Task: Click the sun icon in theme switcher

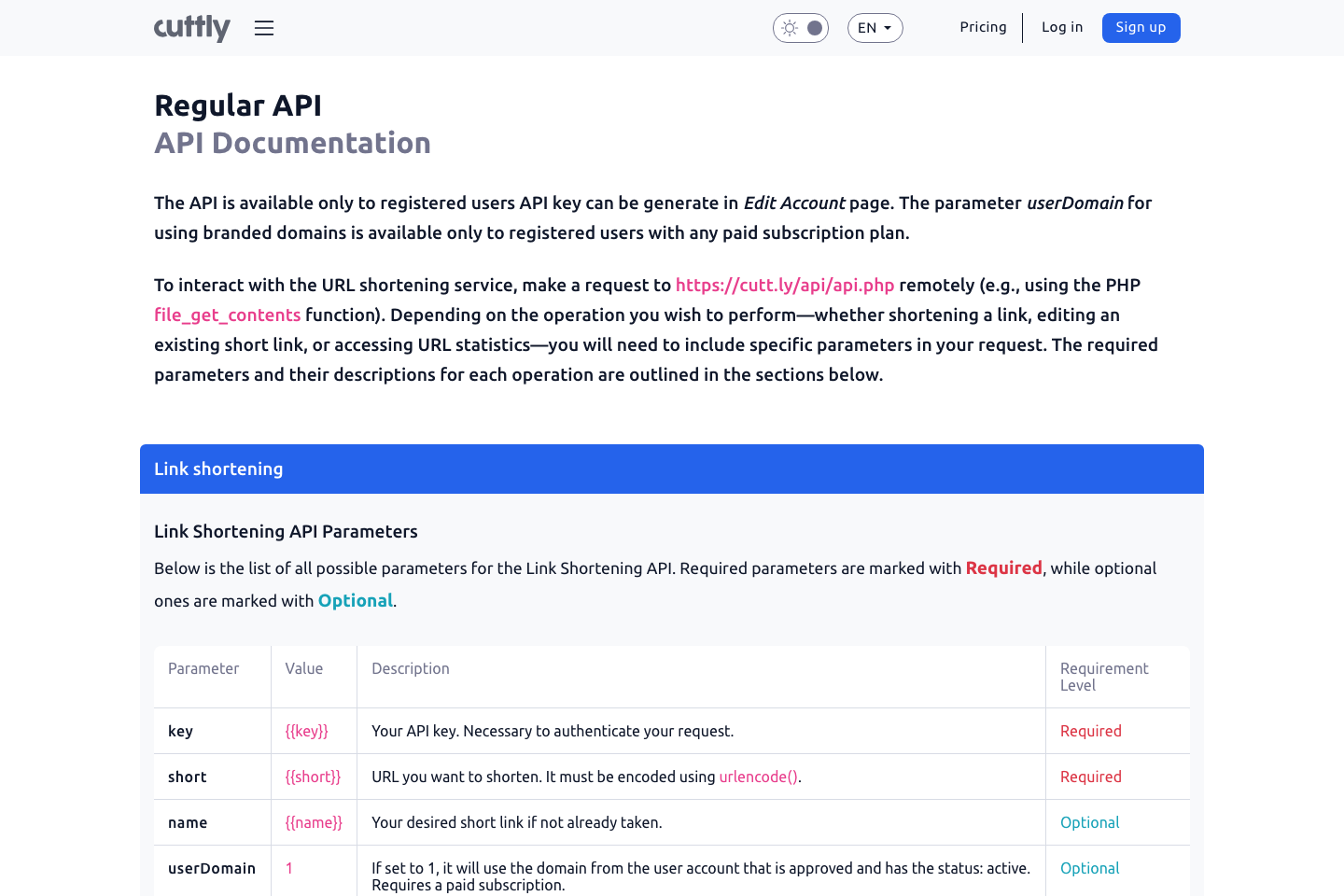Action: 787,27
